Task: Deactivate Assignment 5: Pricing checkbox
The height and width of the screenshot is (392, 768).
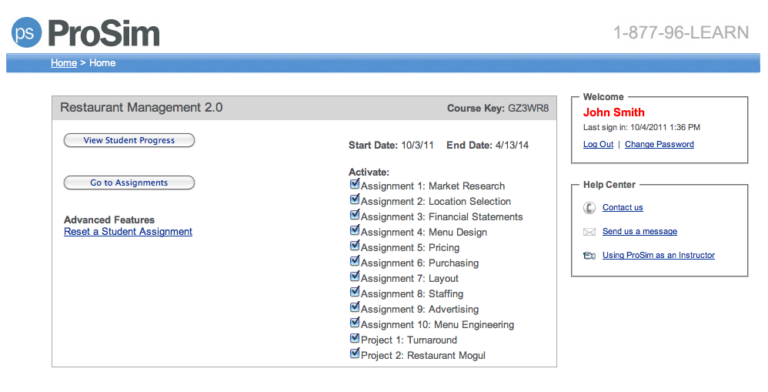Action: pos(355,246)
